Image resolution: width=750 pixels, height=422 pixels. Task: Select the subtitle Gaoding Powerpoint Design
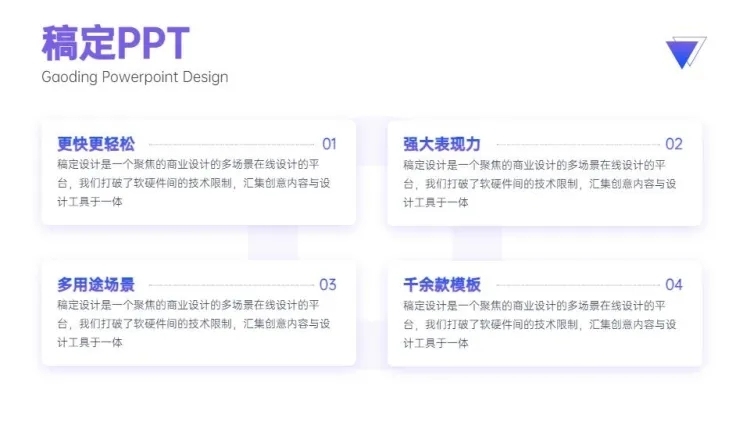coord(135,77)
